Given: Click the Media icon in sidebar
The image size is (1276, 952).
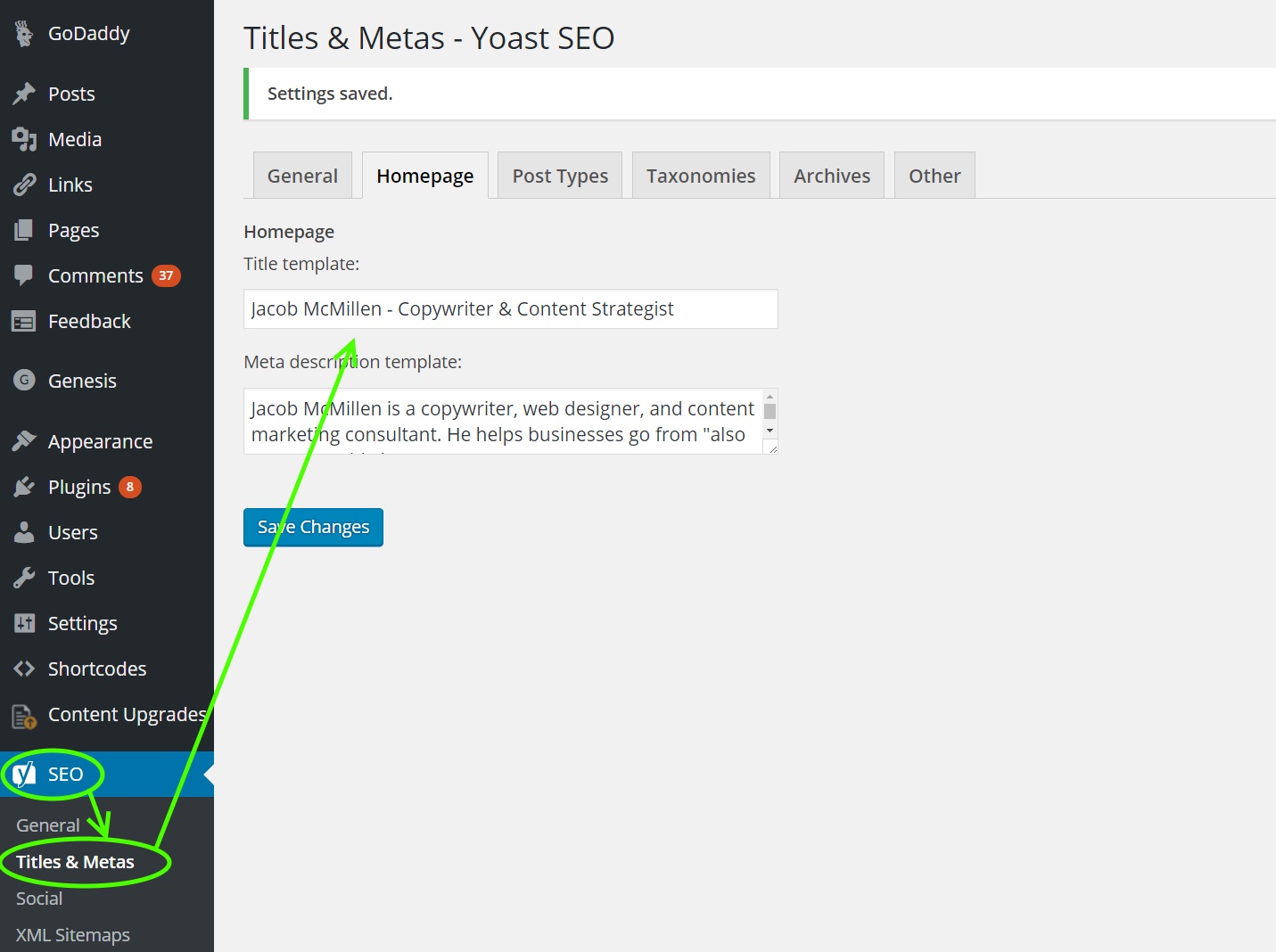Looking at the screenshot, I should pos(24,139).
